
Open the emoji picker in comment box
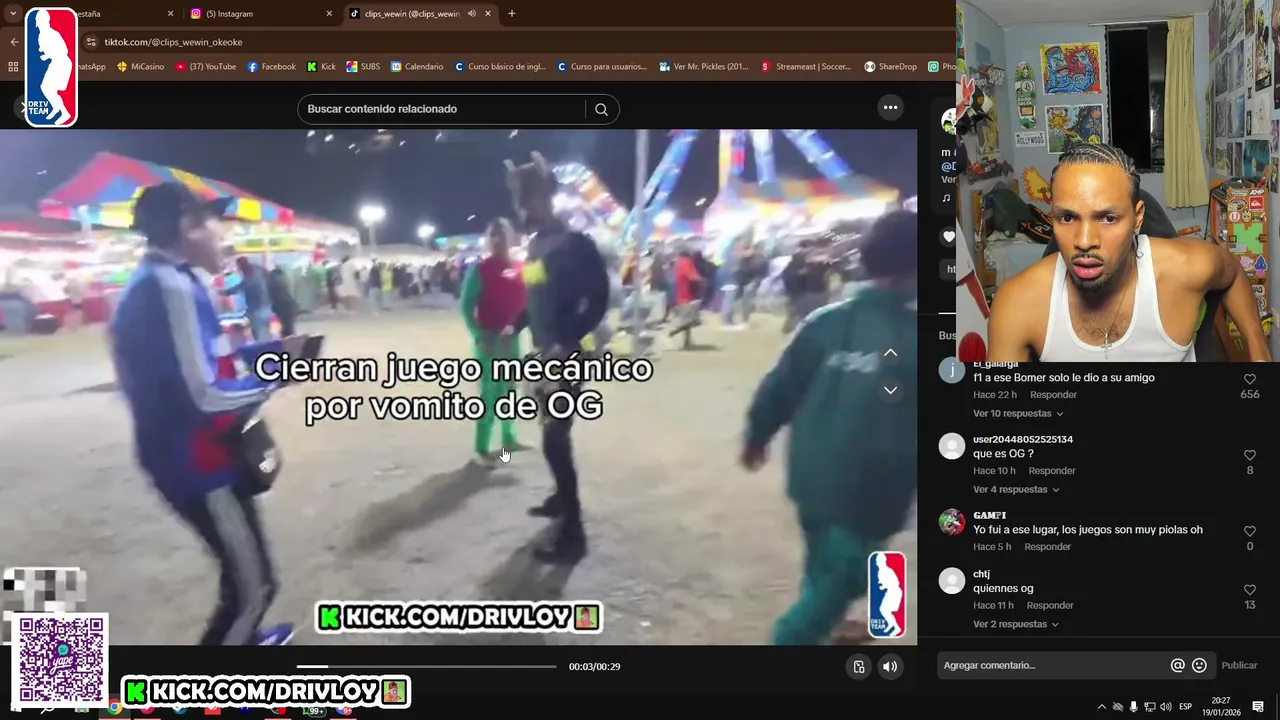[1199, 665]
